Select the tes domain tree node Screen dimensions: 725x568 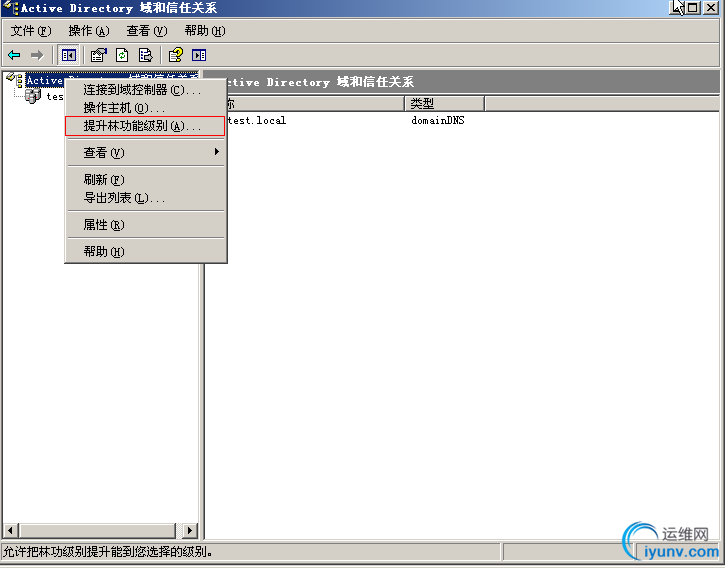click(x=55, y=96)
